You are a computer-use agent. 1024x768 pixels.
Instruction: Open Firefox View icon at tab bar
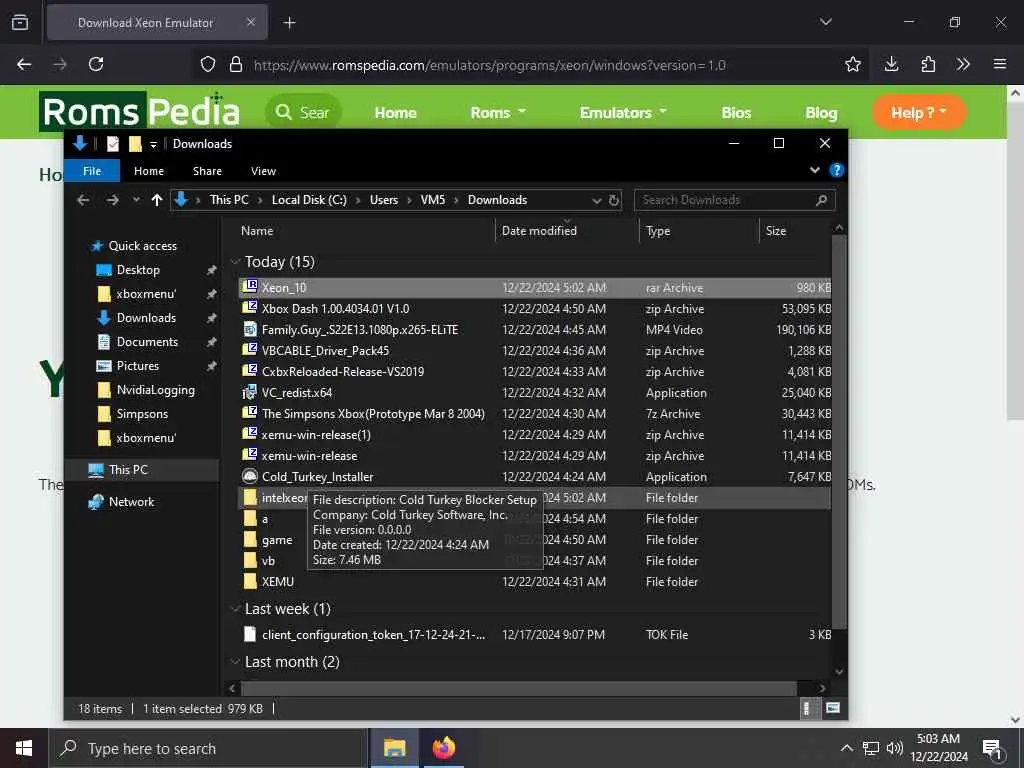click(20, 22)
